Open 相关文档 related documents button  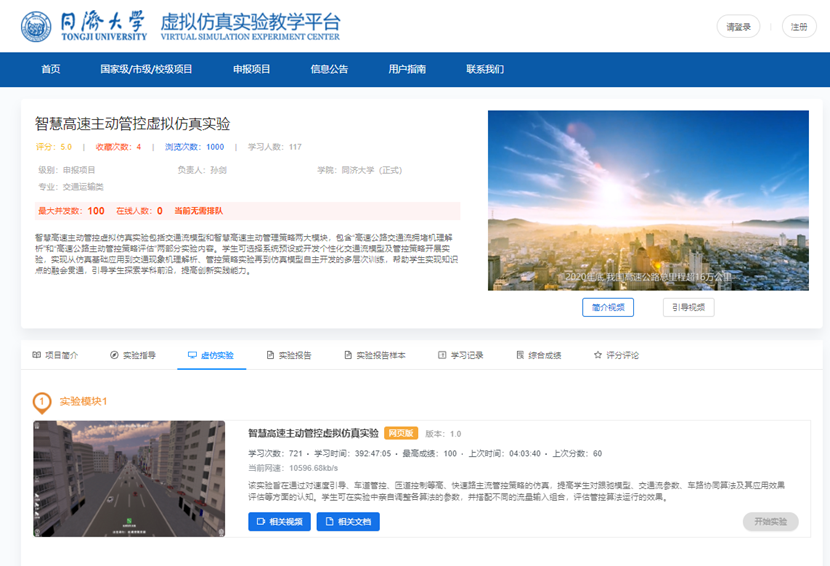pyautogui.click(x=348, y=521)
